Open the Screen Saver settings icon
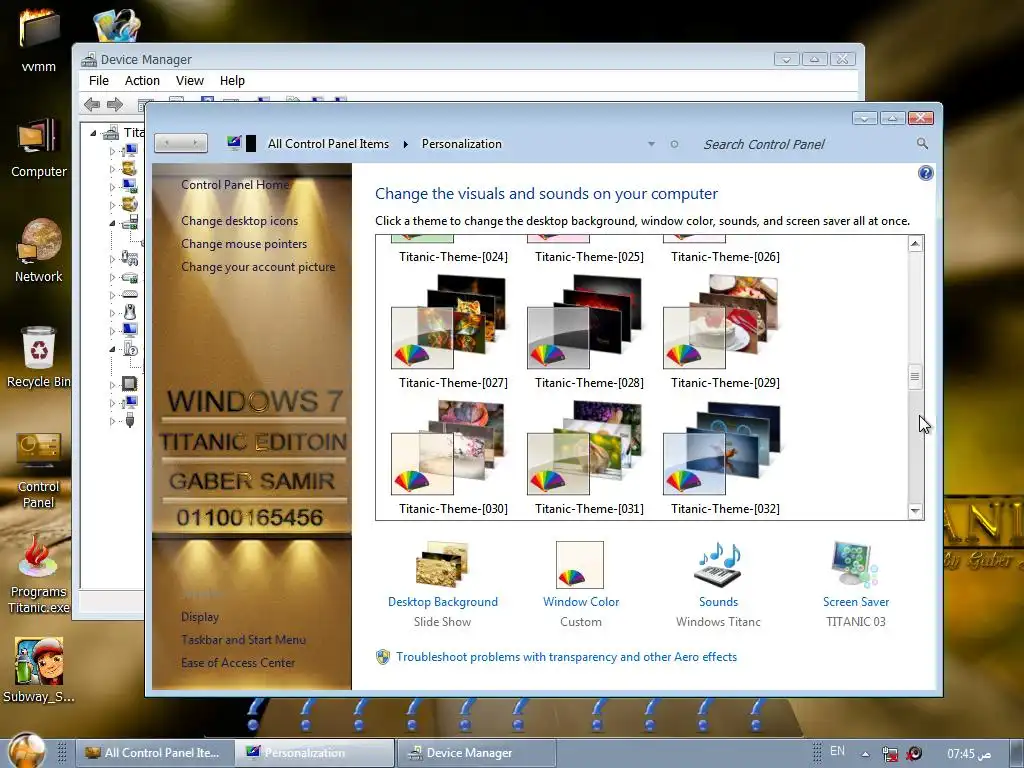 click(855, 564)
